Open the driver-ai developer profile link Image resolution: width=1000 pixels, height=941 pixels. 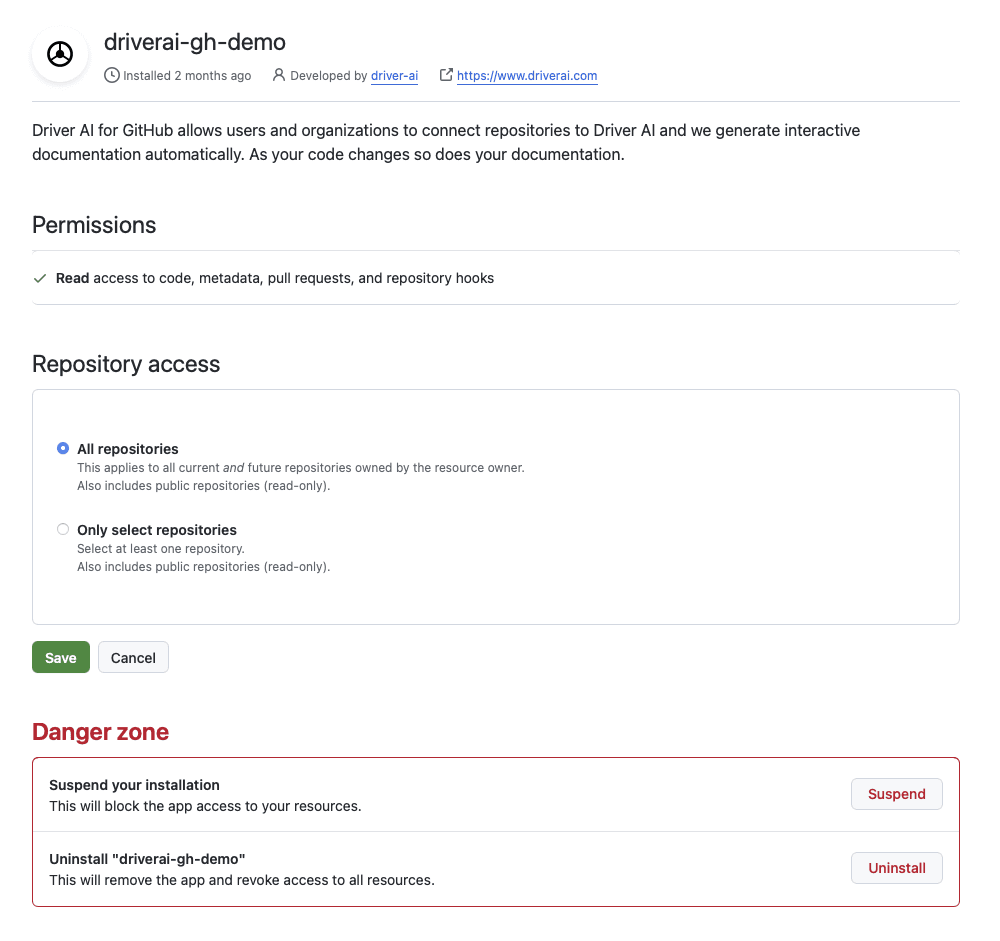tap(394, 75)
